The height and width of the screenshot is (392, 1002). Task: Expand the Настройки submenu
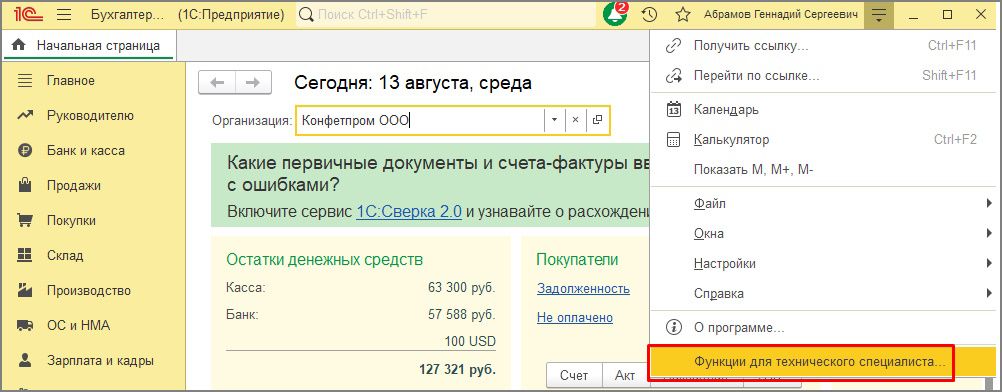[989, 263]
